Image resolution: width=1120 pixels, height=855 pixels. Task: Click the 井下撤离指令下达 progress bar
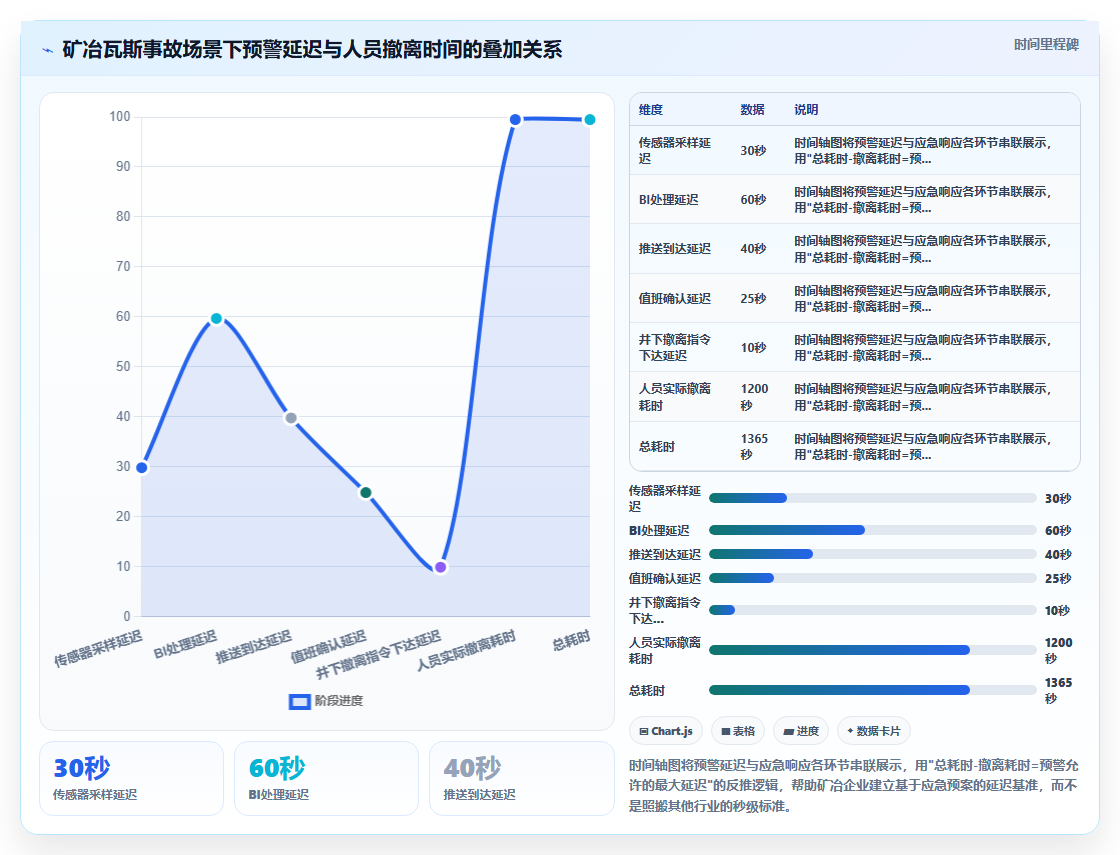tap(873, 610)
